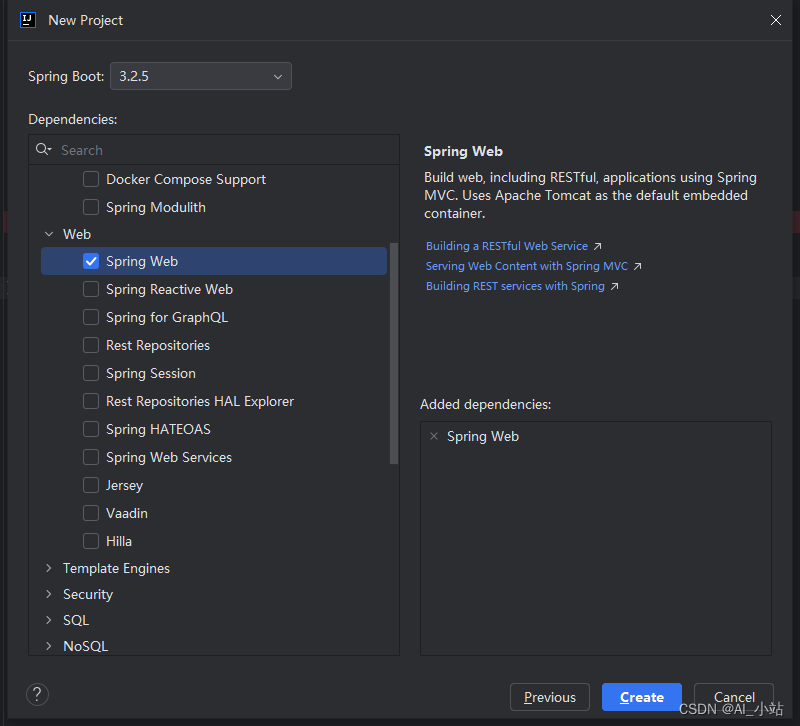Select the Spring HATEOAS row label
800x726 pixels.
pyautogui.click(x=158, y=430)
